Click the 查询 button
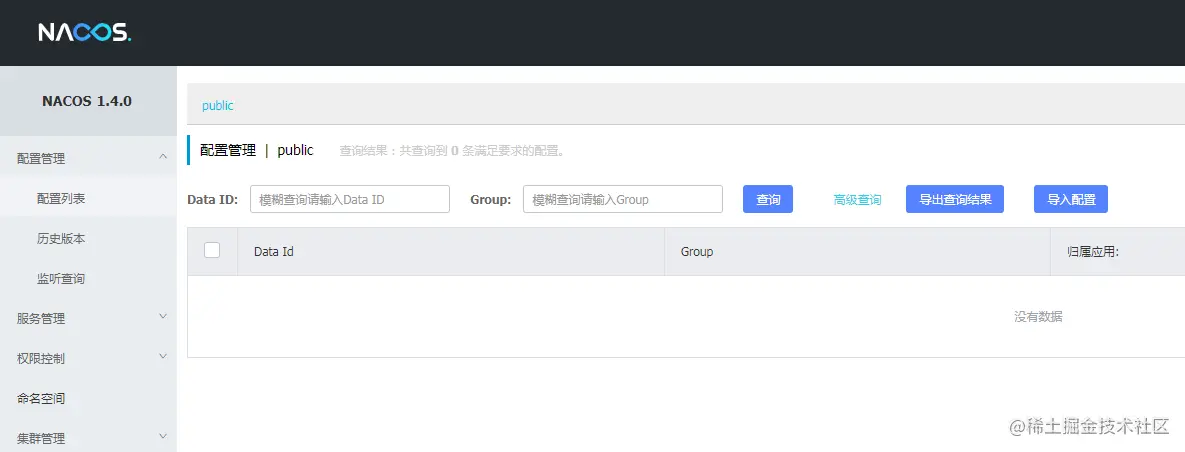 coord(768,200)
